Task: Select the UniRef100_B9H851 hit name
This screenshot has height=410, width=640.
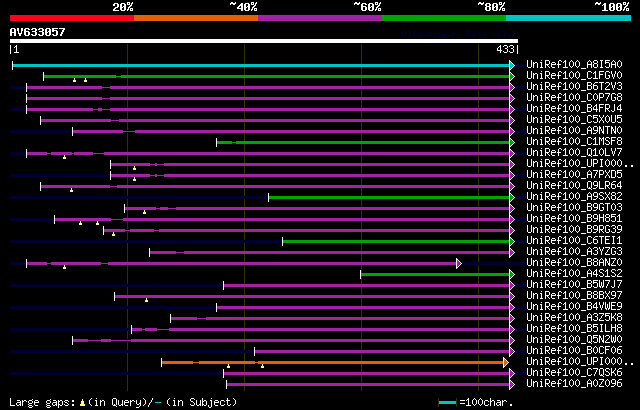Action: [x=574, y=219]
